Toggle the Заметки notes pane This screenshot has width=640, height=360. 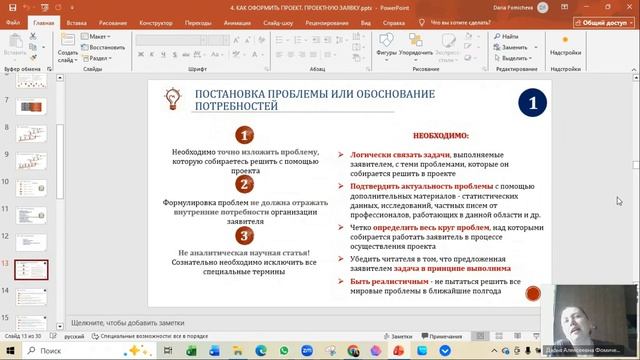[398, 336]
